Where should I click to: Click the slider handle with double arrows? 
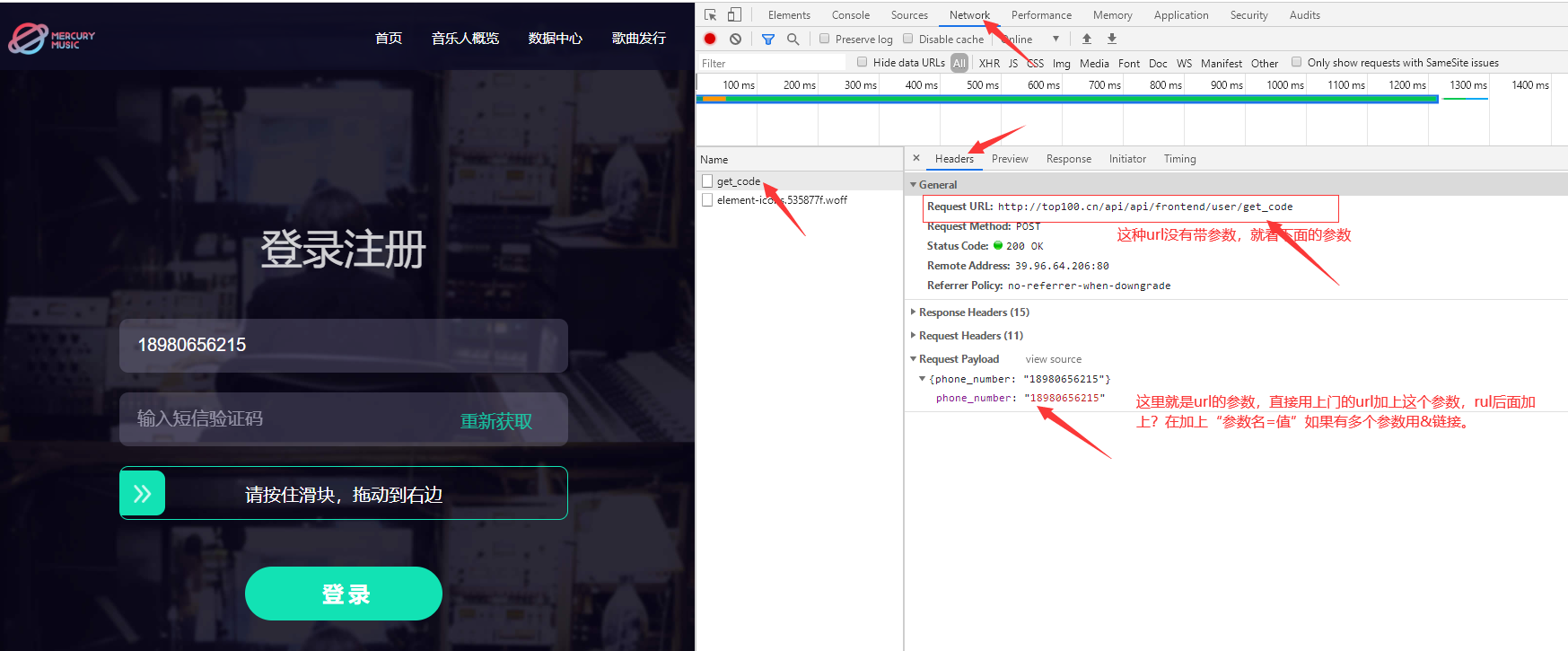tap(143, 493)
